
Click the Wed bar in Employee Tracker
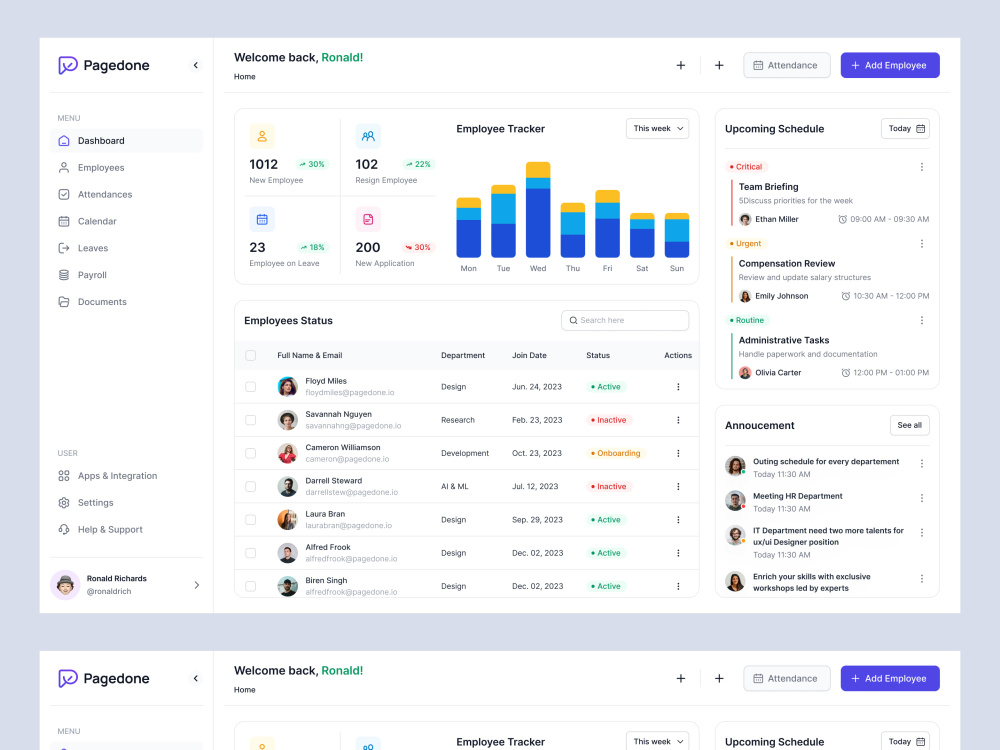point(538,209)
